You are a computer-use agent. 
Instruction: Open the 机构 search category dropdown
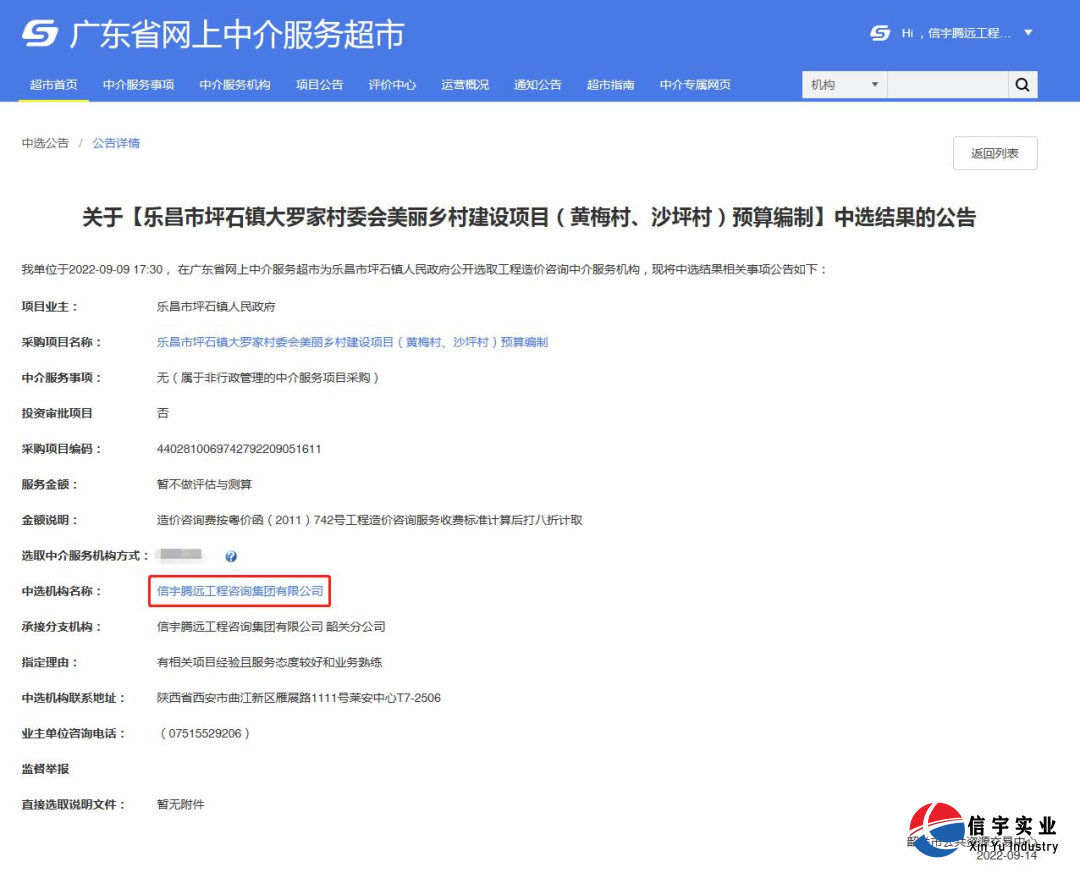[x=843, y=85]
